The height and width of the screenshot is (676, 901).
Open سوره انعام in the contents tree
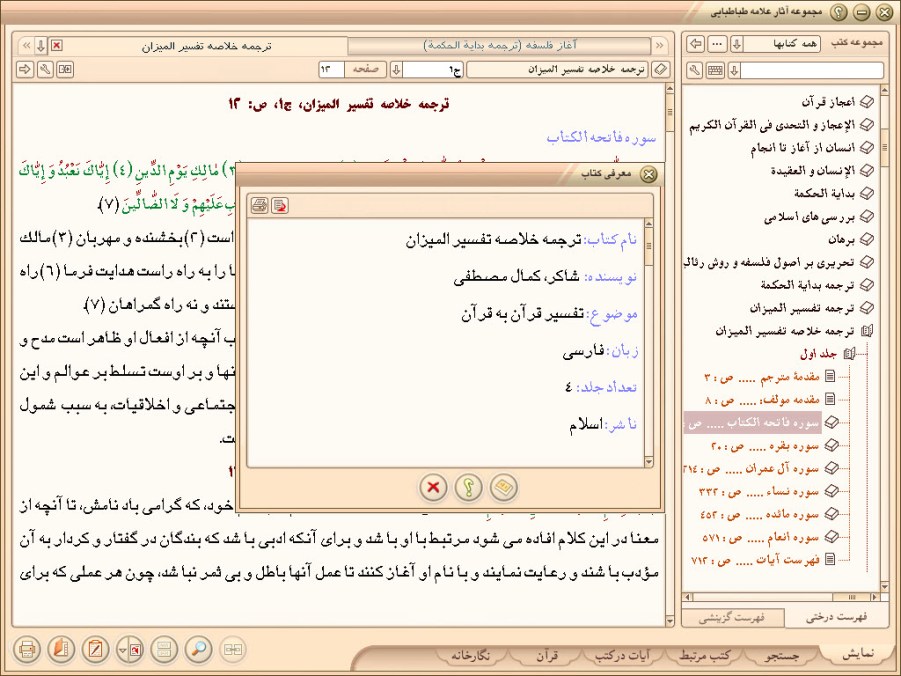click(761, 537)
